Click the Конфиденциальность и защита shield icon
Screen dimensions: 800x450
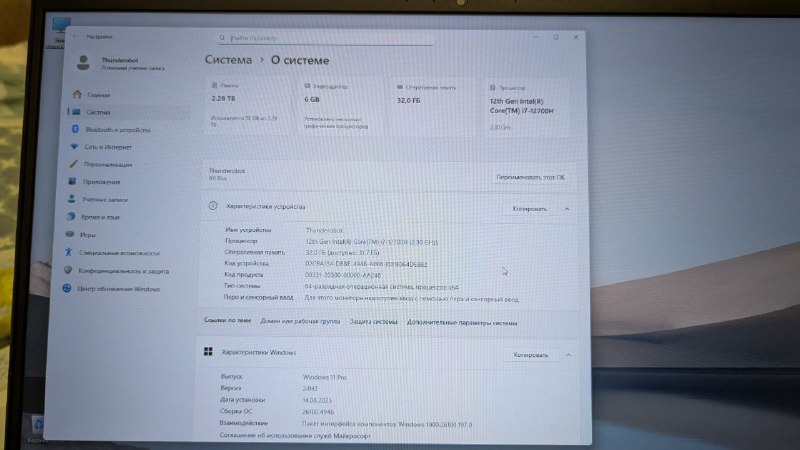(x=68, y=270)
